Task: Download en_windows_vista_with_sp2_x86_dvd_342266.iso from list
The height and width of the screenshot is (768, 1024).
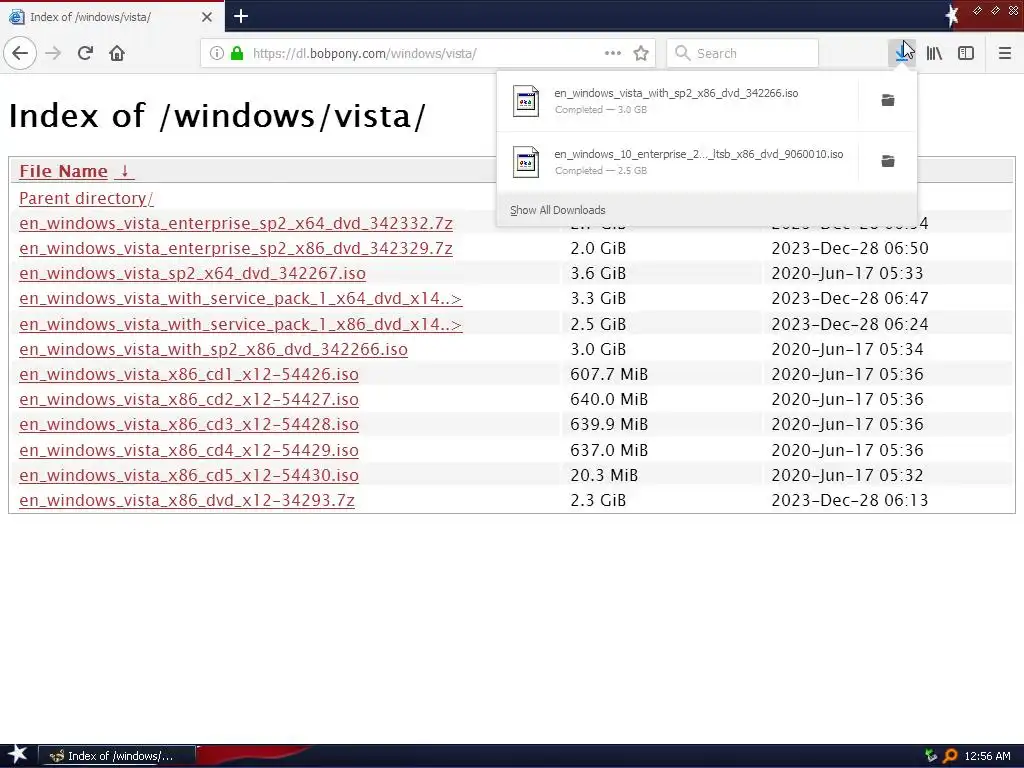Action: pyautogui.click(x=213, y=349)
